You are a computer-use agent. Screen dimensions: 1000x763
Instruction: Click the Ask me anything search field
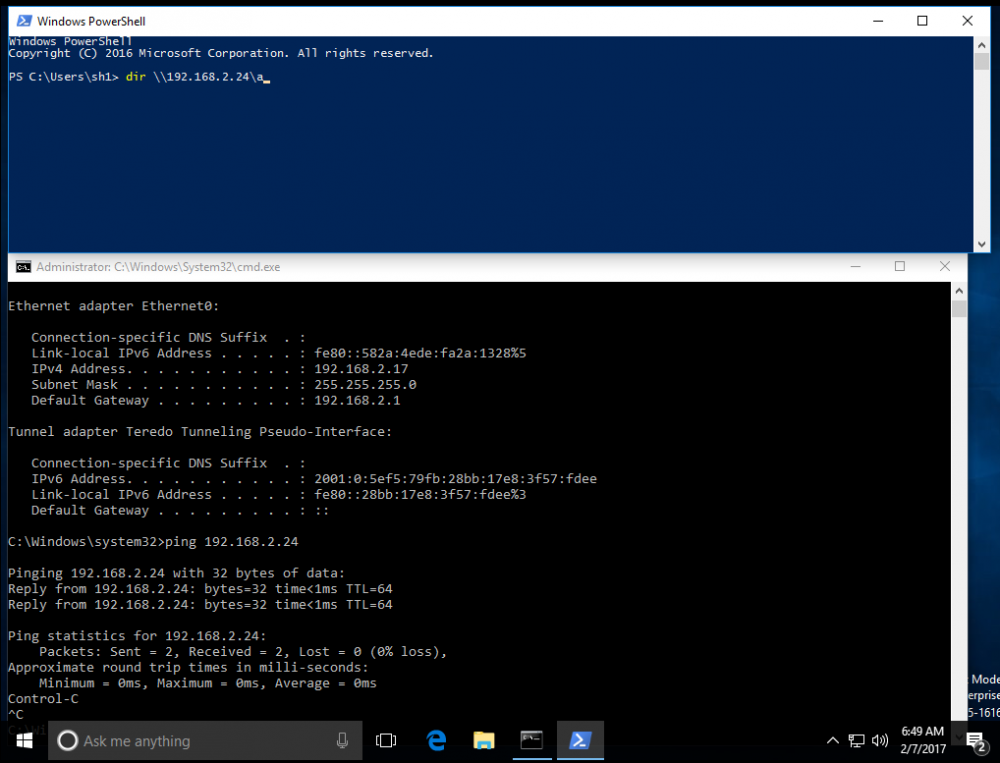(x=205, y=741)
